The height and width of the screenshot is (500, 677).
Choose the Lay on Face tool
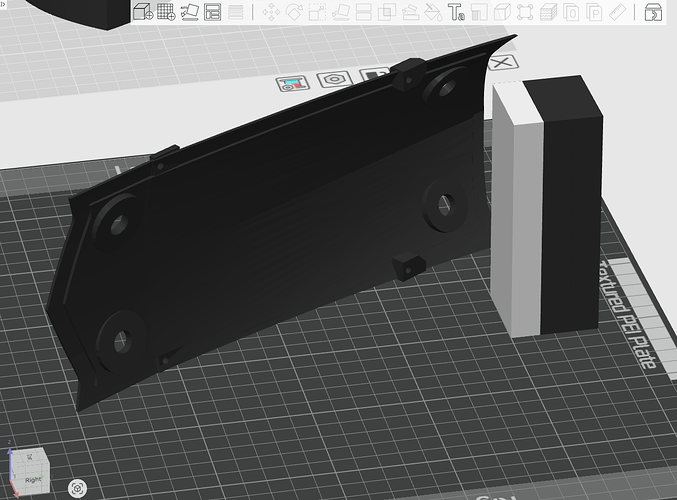[341, 12]
